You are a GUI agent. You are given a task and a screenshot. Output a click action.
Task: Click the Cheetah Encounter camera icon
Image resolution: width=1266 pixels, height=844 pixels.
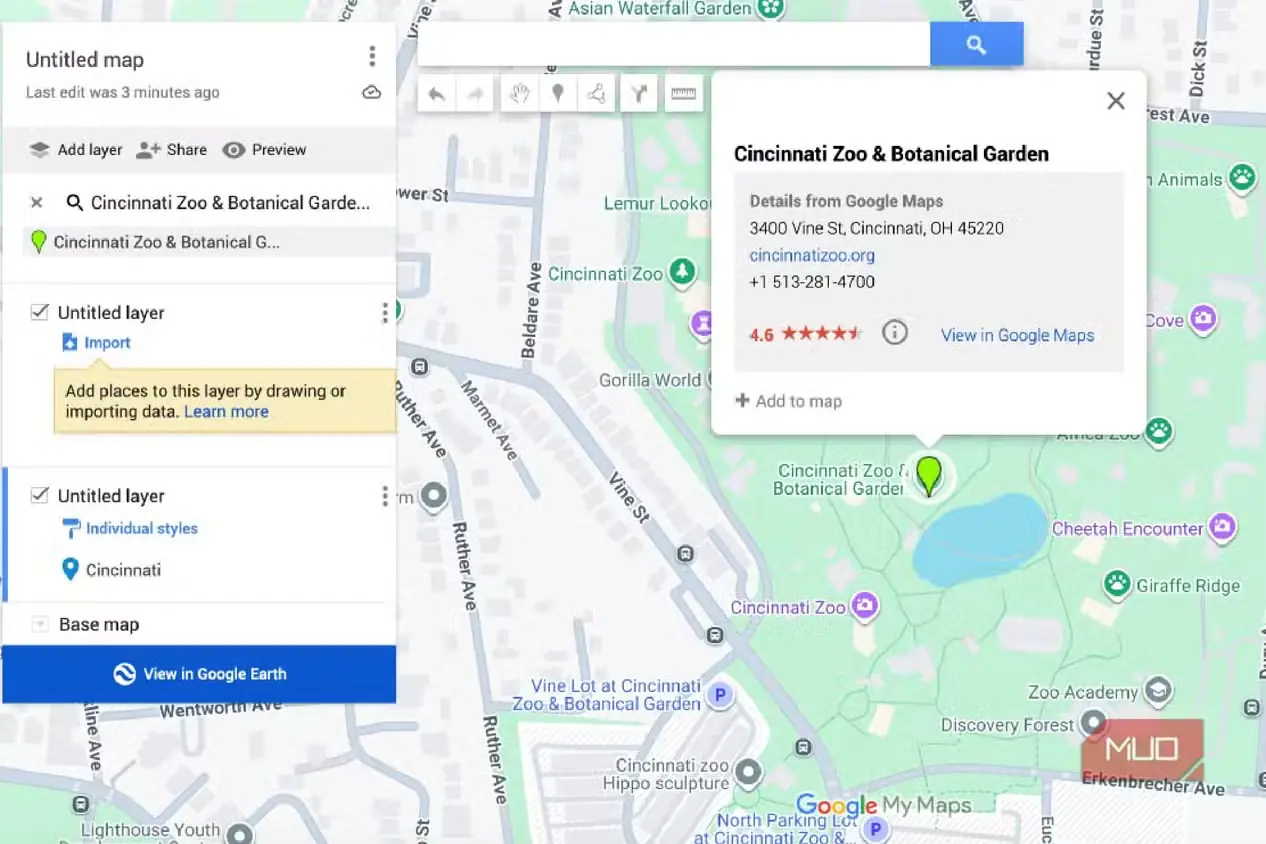(x=1222, y=526)
